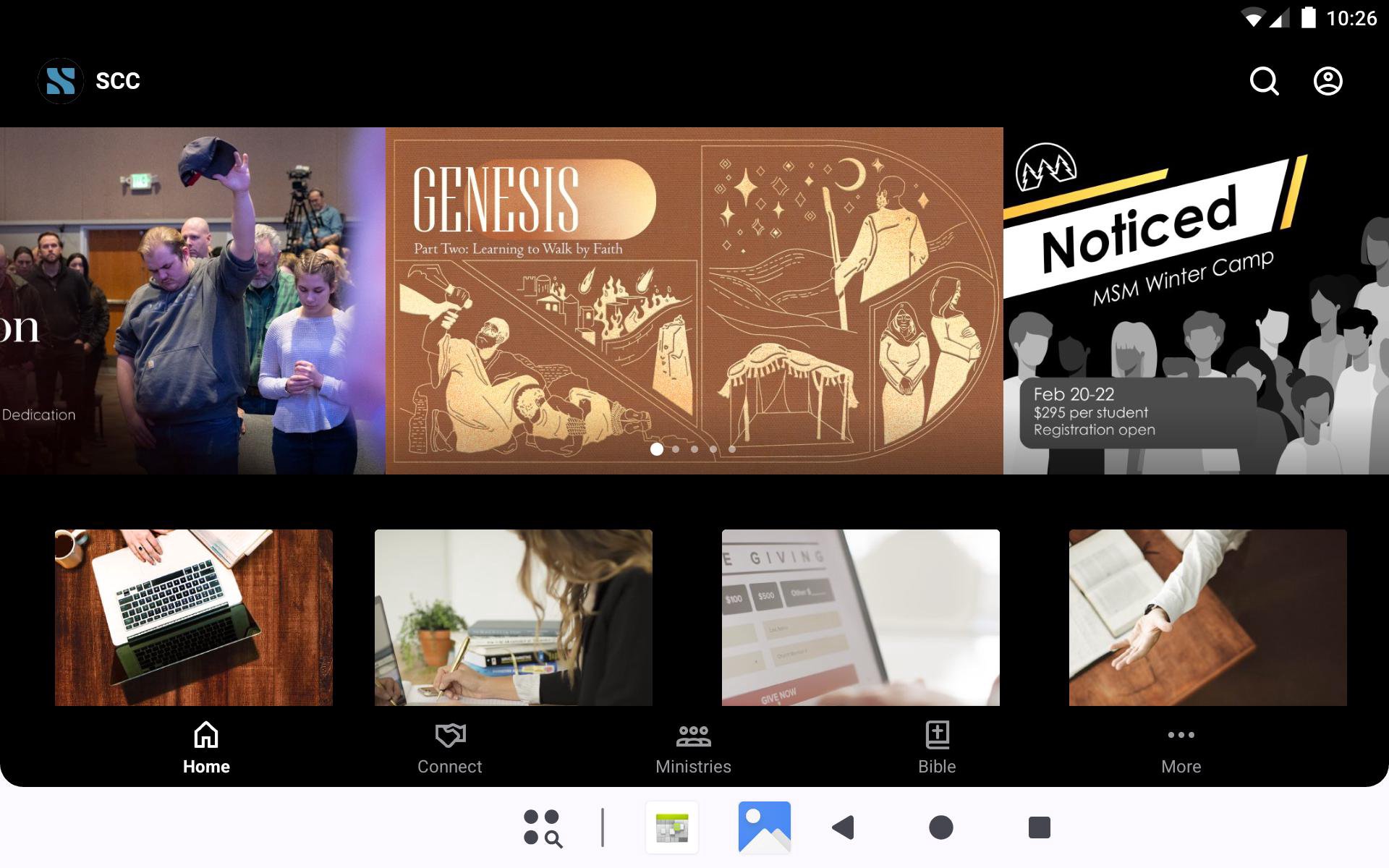Open the Genesis Part Two banner
This screenshot has height=868, width=1389.
(x=694, y=289)
